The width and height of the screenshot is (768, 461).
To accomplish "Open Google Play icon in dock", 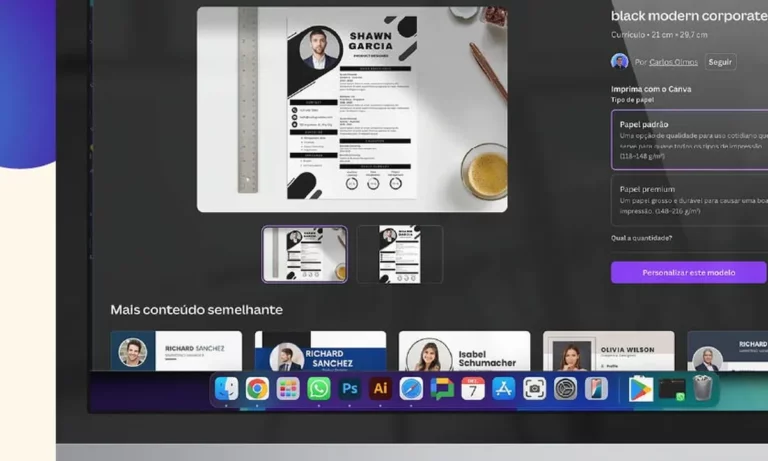I will 641,389.
